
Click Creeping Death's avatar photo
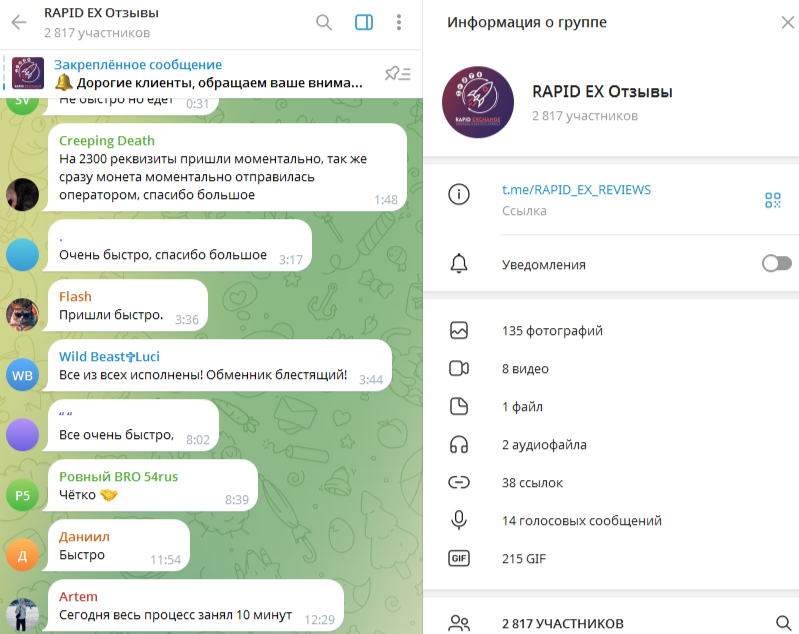click(22, 194)
